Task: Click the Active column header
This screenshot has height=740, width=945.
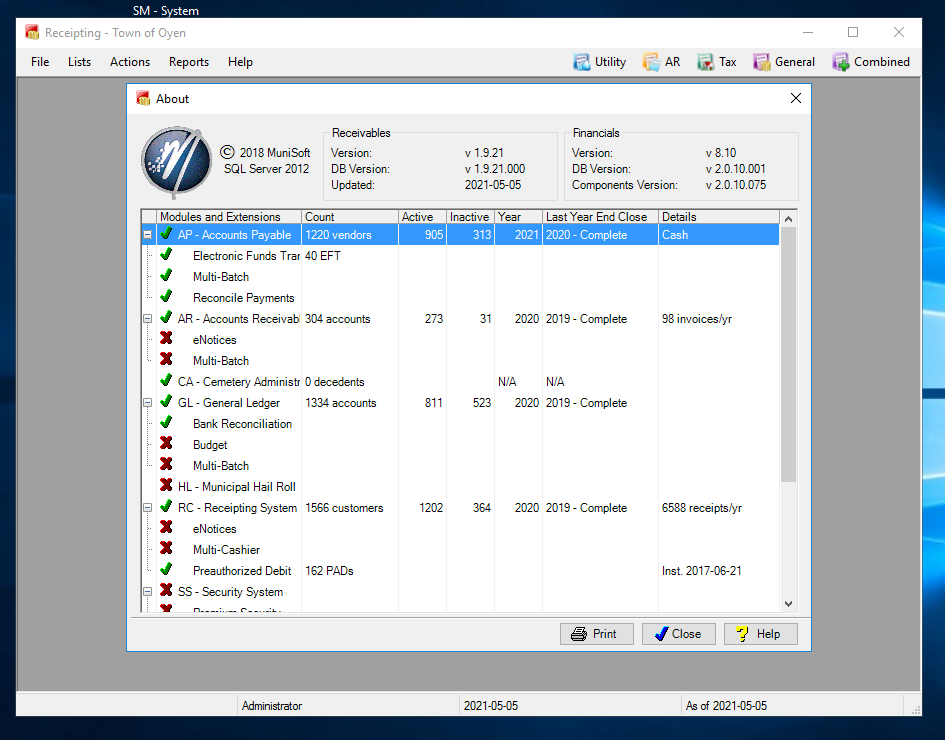Action: (422, 217)
